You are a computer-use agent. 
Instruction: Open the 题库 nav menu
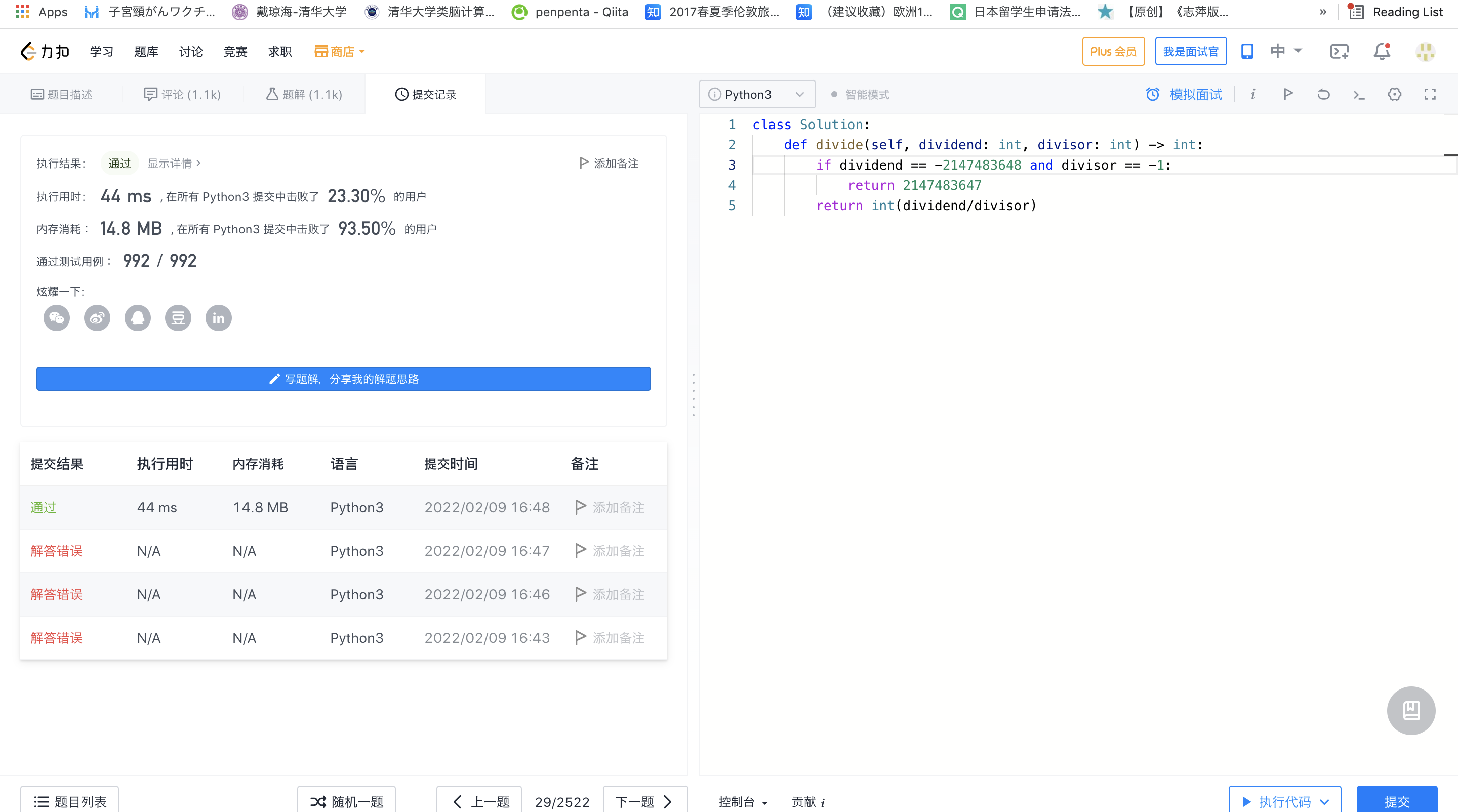(146, 52)
